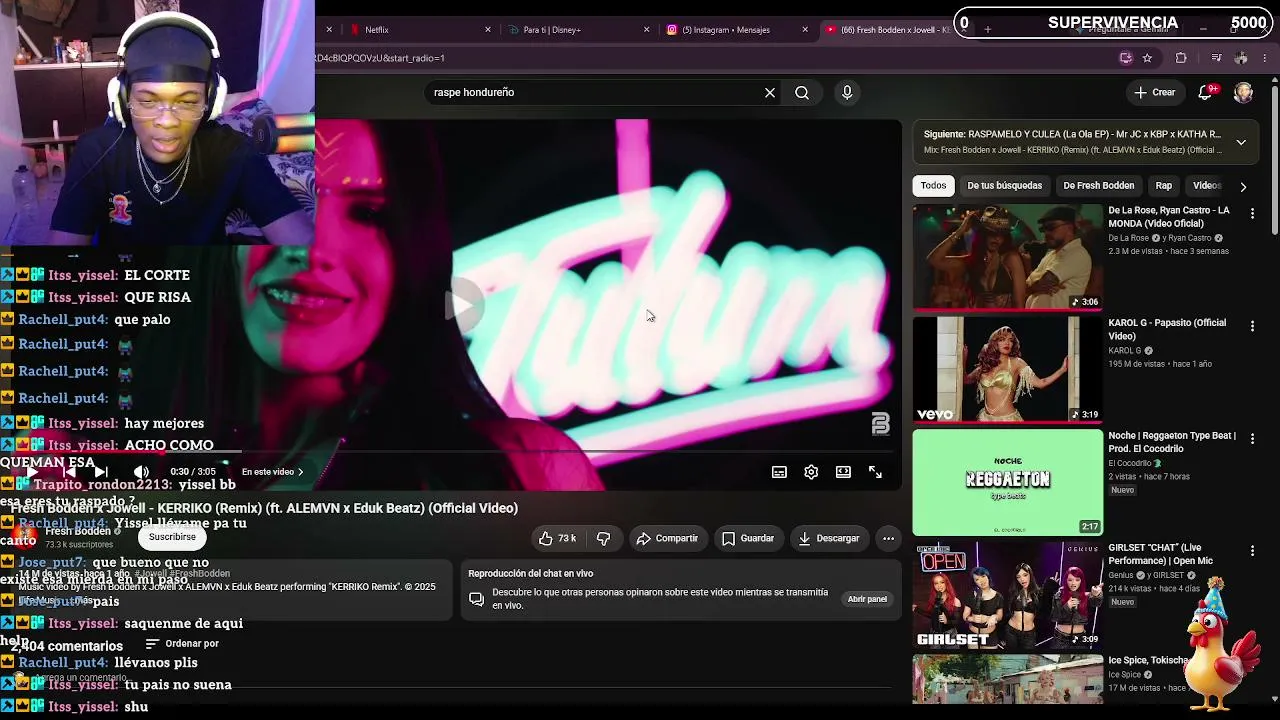Clear the YouTube search box text
1280x720 pixels.
click(770, 92)
